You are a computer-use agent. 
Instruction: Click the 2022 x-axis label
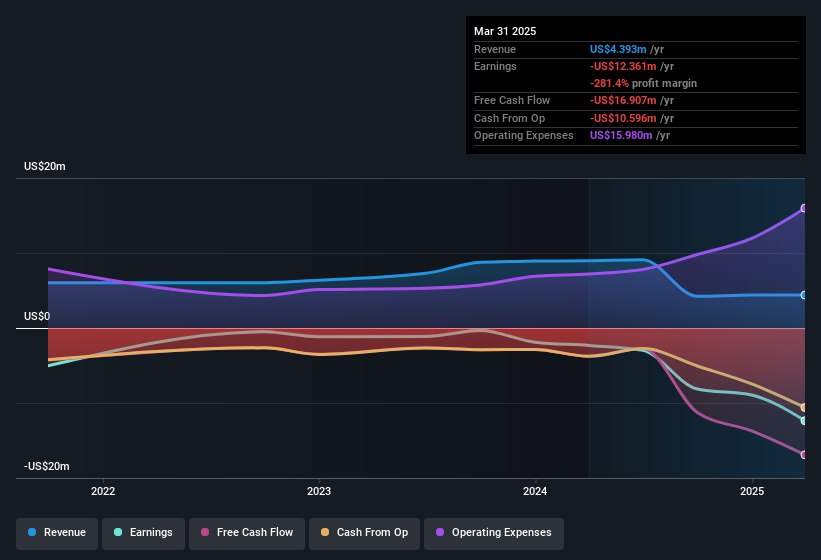coord(103,491)
